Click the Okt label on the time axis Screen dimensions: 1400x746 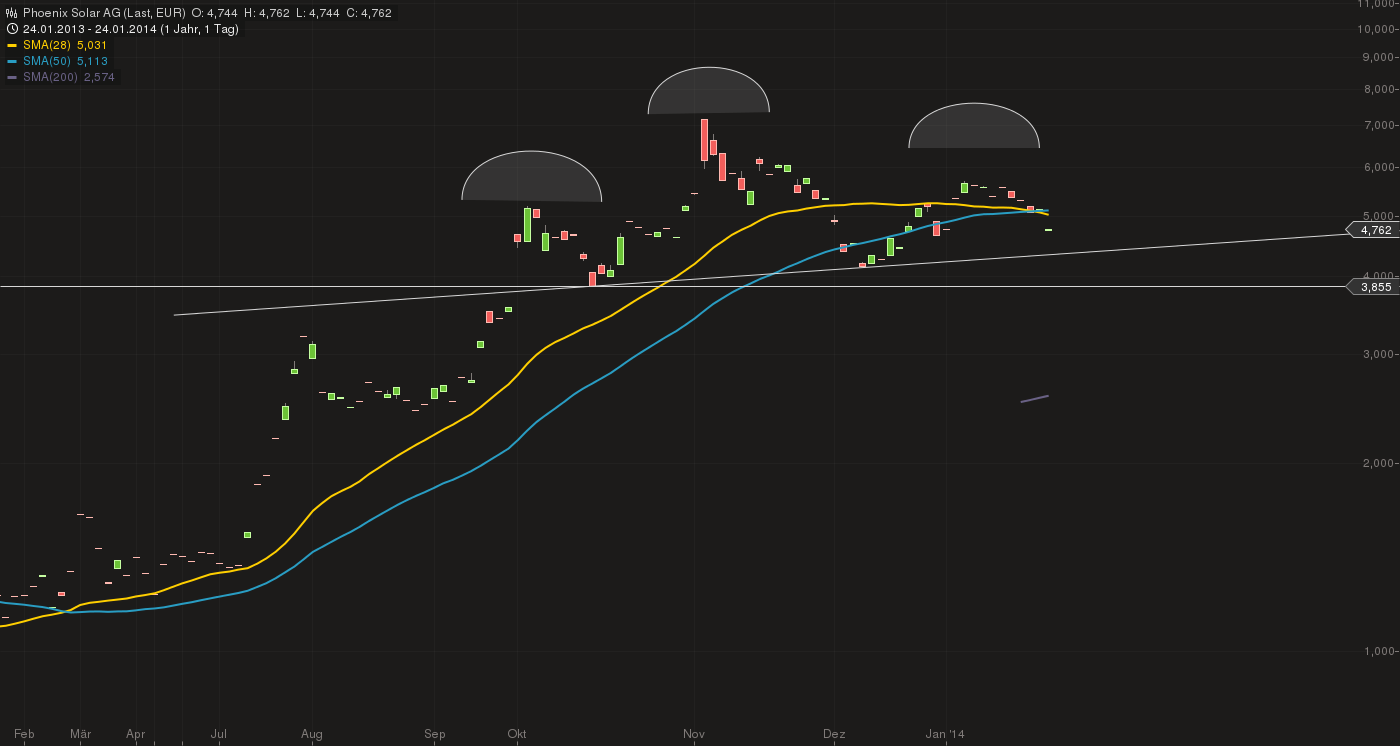click(x=517, y=734)
